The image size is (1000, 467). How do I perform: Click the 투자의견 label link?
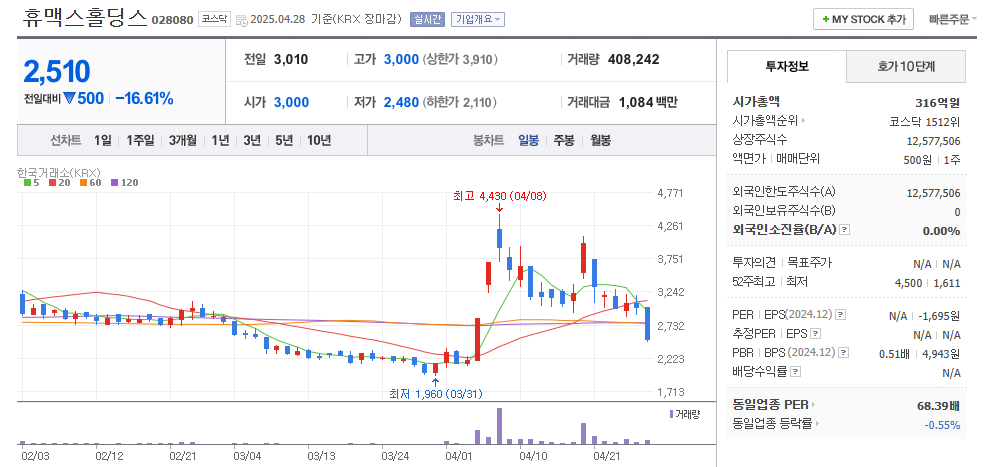click(x=754, y=262)
